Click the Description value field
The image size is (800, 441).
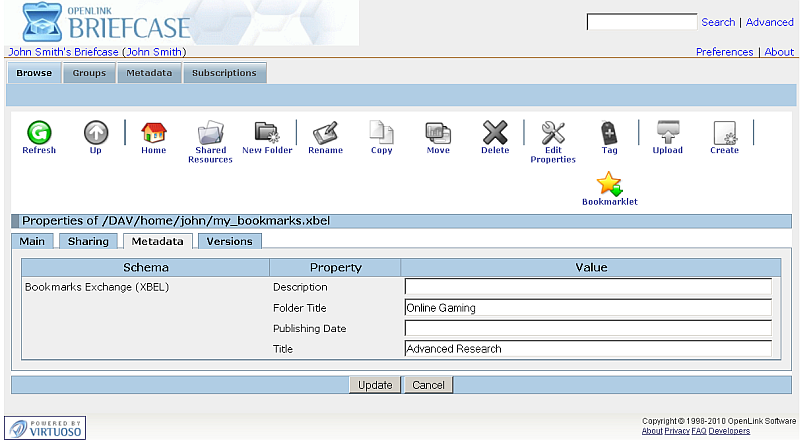pyautogui.click(x=588, y=287)
